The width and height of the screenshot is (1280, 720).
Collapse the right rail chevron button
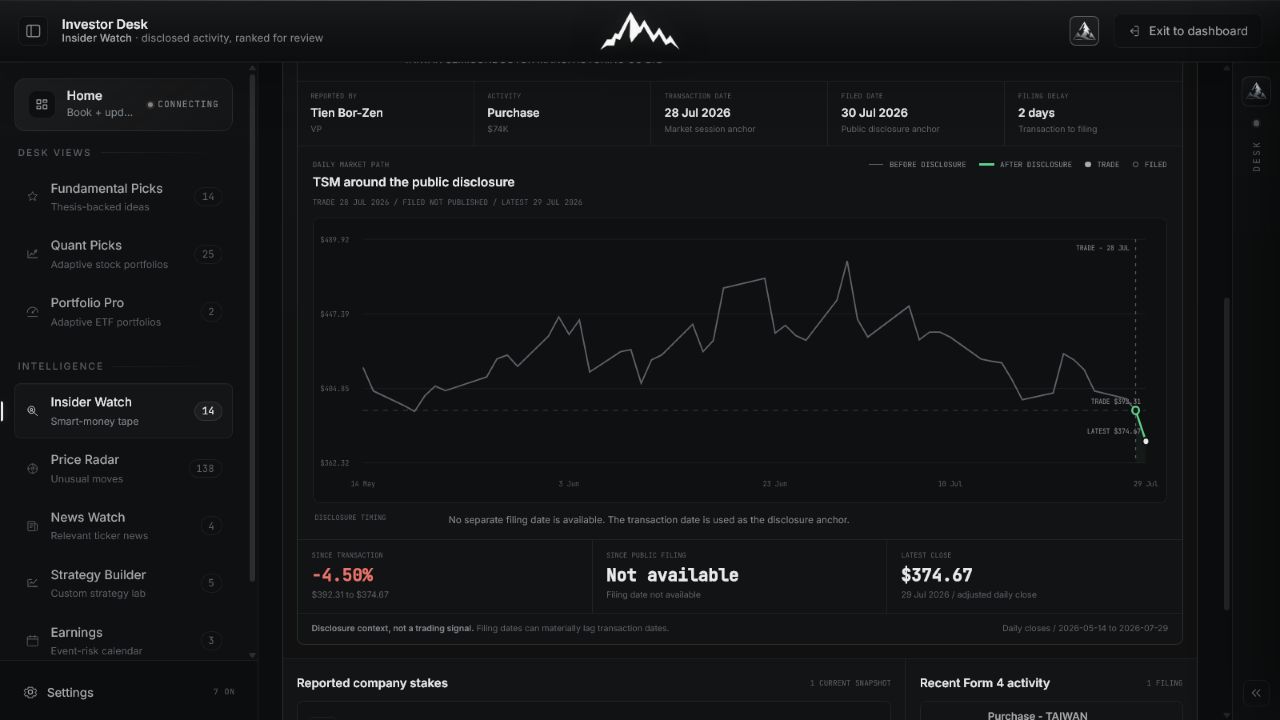1256,693
